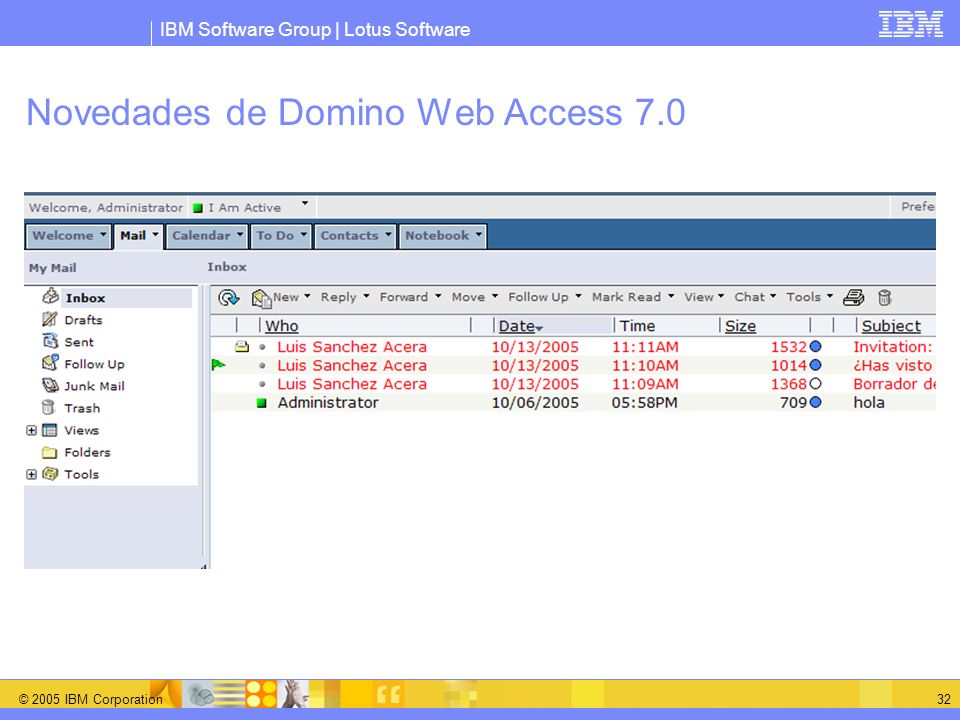Open the Forward dropdown menu
Viewport: 960px width, 720px height.
tap(438, 296)
